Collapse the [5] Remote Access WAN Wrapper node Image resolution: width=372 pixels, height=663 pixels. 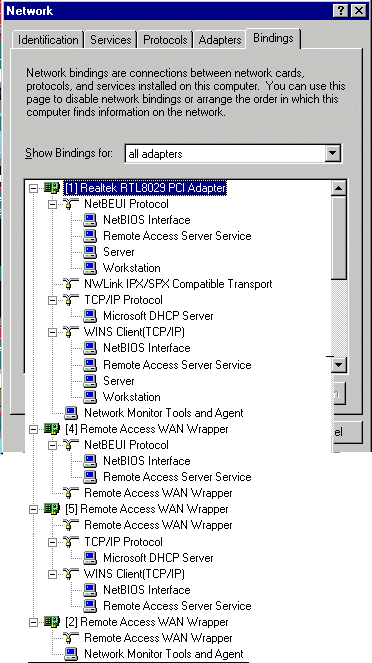tap(33, 509)
